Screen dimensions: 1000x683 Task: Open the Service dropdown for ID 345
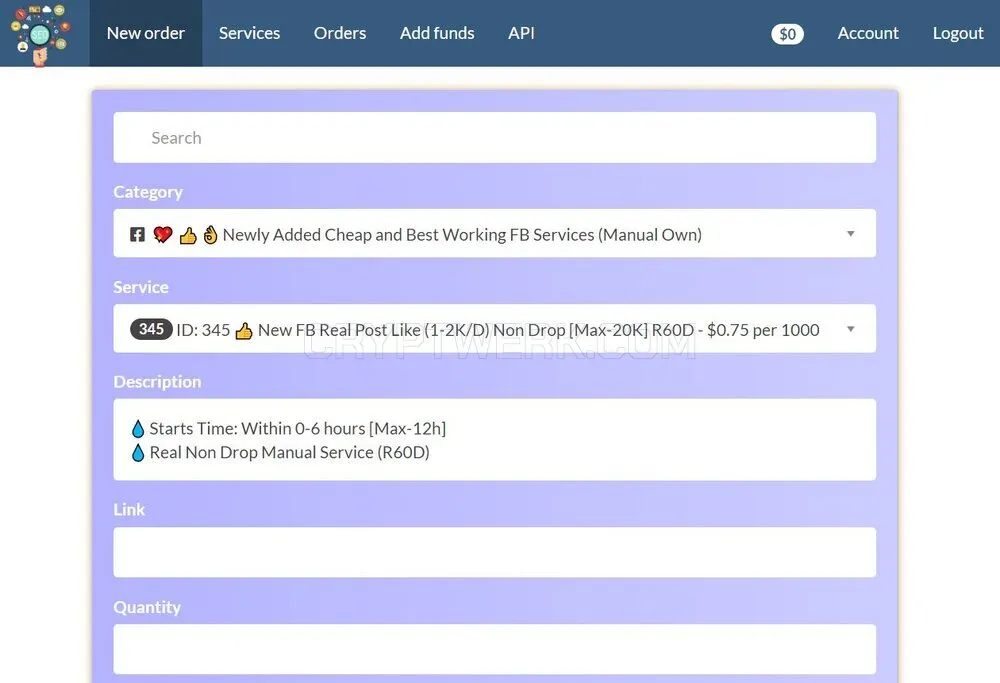point(494,329)
